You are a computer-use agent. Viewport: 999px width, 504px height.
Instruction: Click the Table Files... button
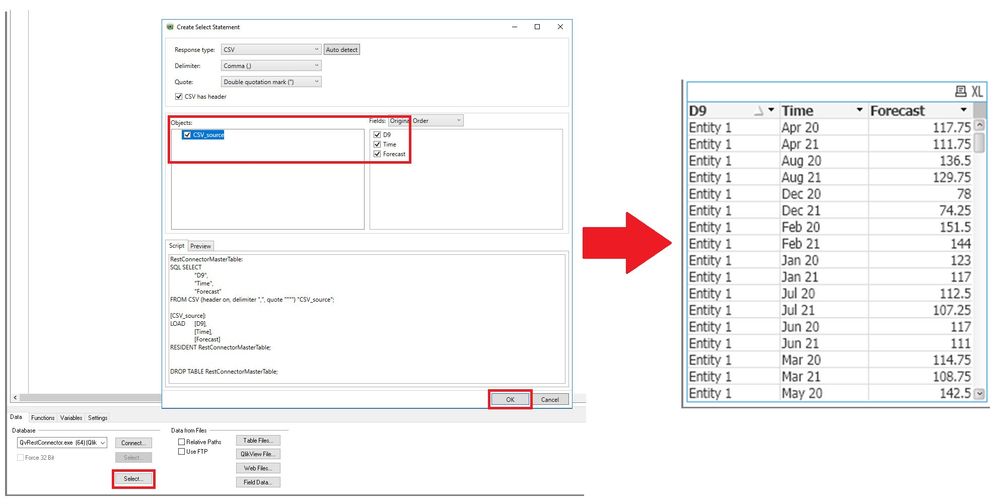coord(257,440)
